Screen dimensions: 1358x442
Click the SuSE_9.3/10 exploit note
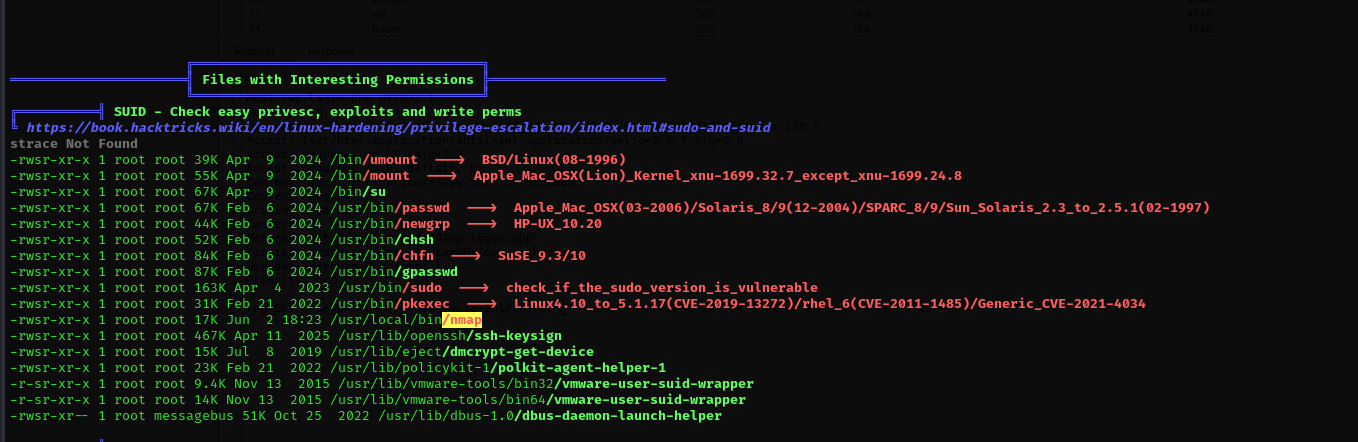tap(541, 256)
